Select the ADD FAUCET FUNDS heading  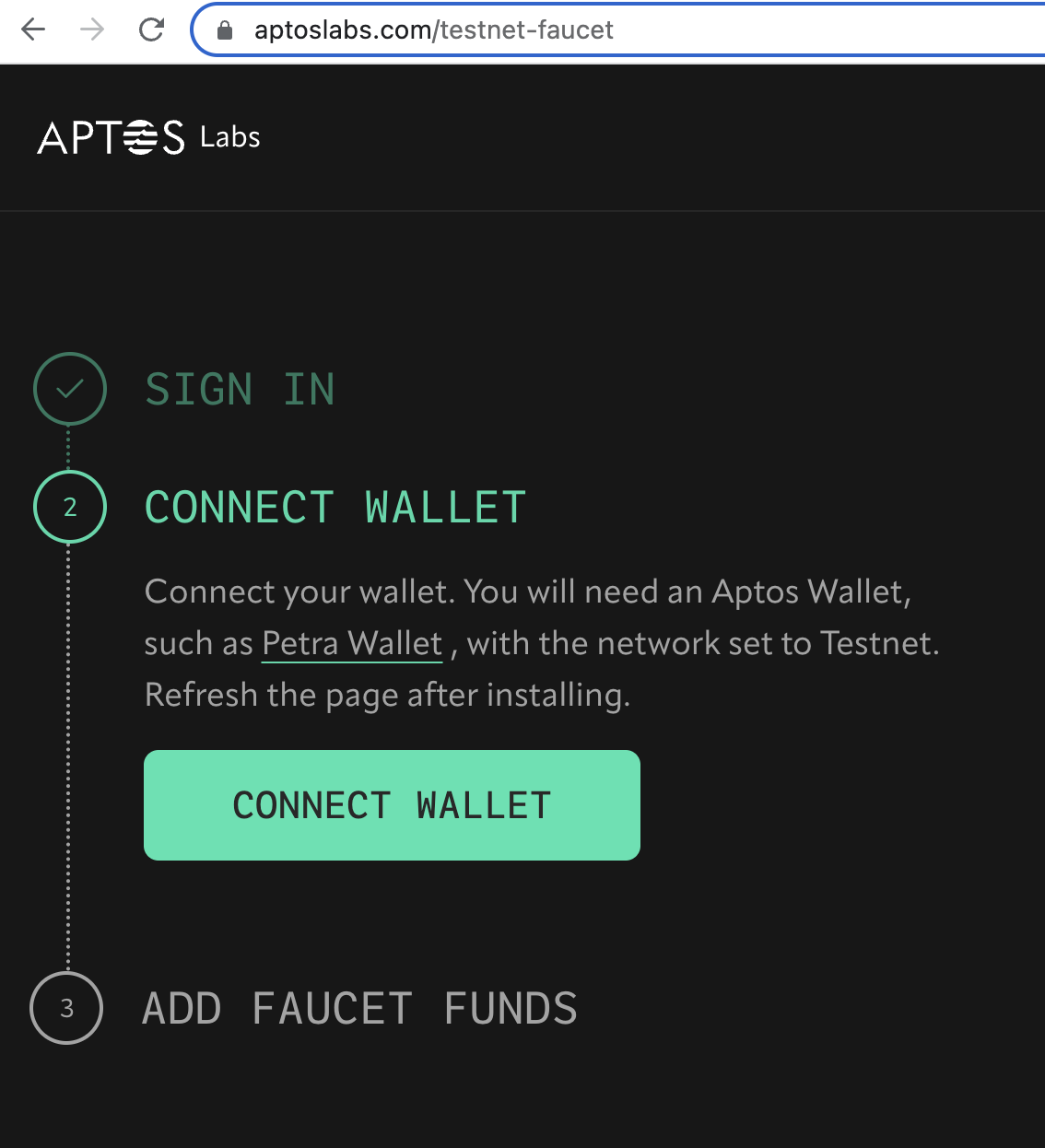359,1009
